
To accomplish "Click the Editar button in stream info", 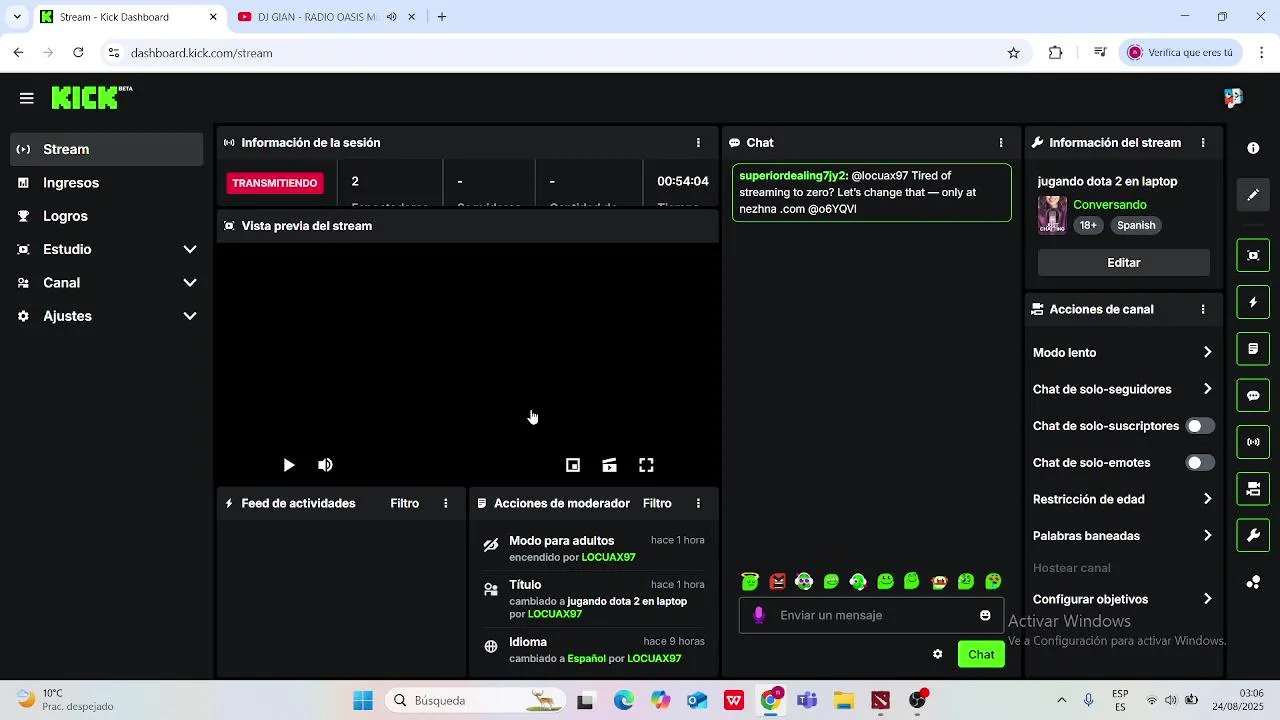I will pyautogui.click(x=1124, y=263).
